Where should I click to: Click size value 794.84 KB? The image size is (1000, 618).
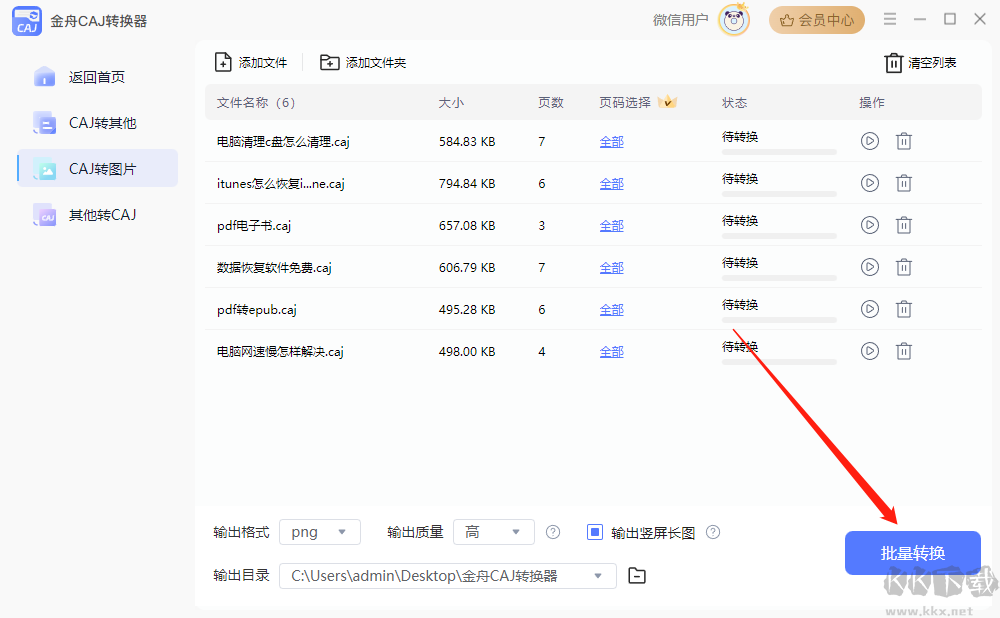pos(467,184)
